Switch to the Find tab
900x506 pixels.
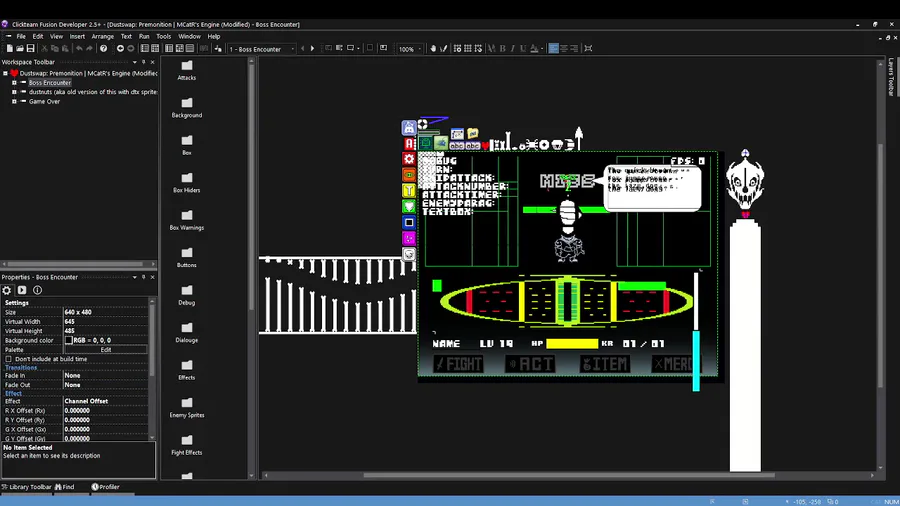tap(65, 487)
